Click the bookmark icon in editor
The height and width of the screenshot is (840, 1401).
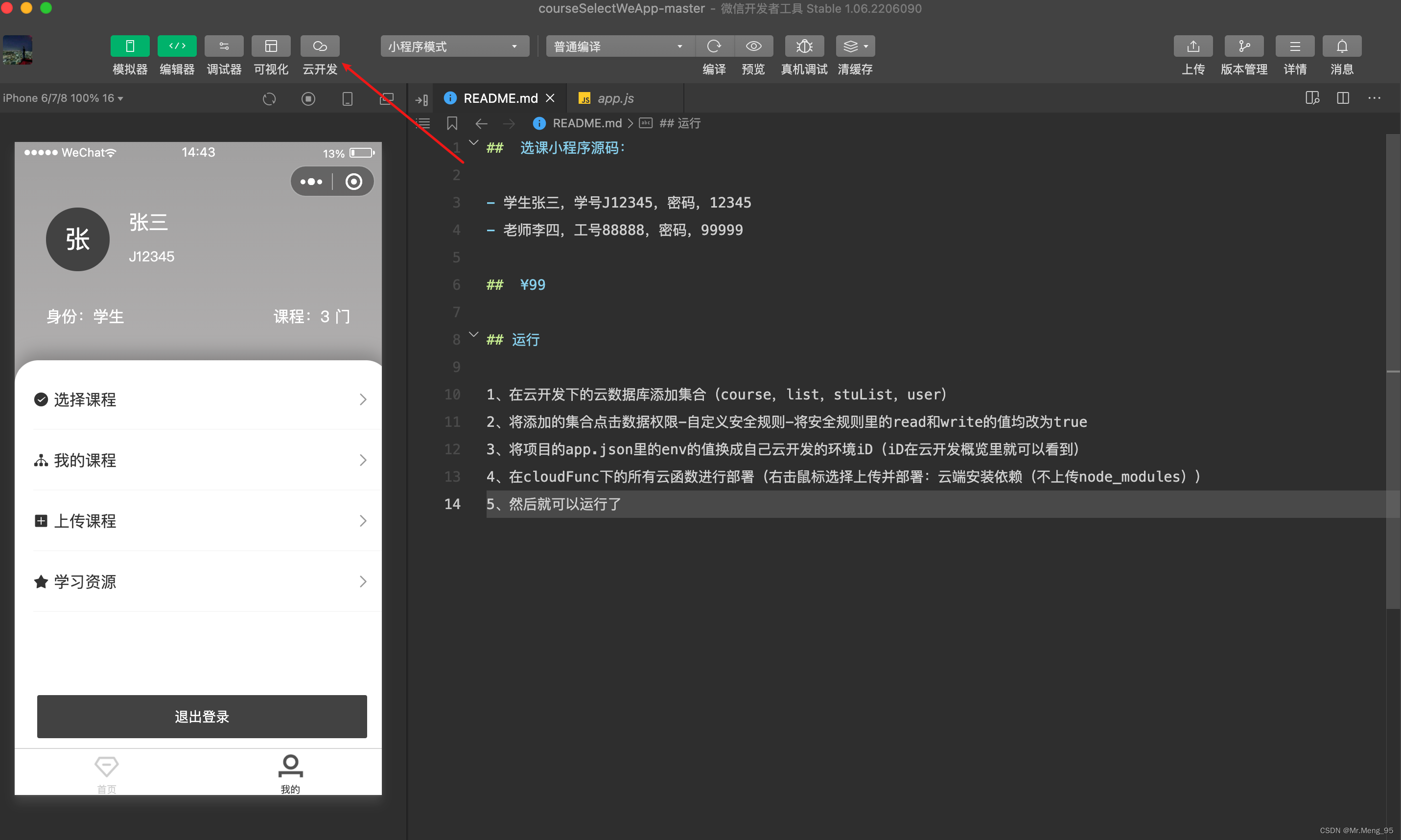[x=452, y=123]
